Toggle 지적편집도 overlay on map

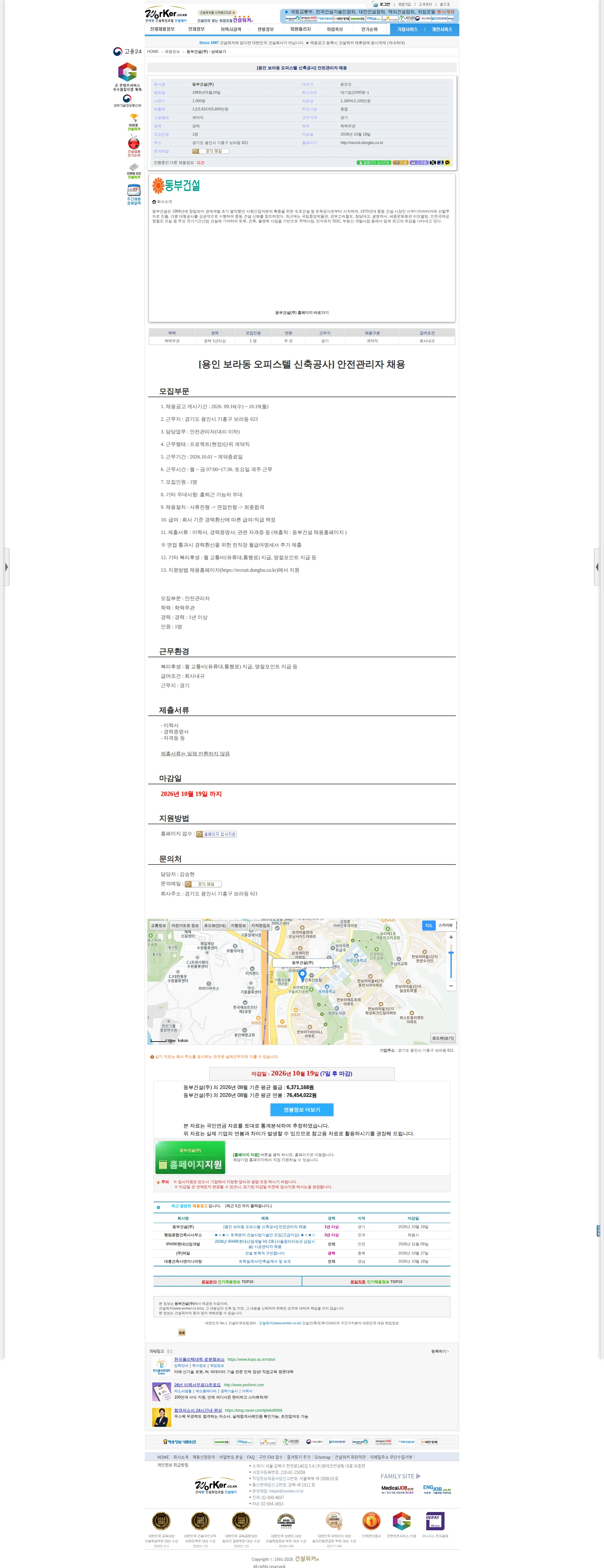[260, 925]
